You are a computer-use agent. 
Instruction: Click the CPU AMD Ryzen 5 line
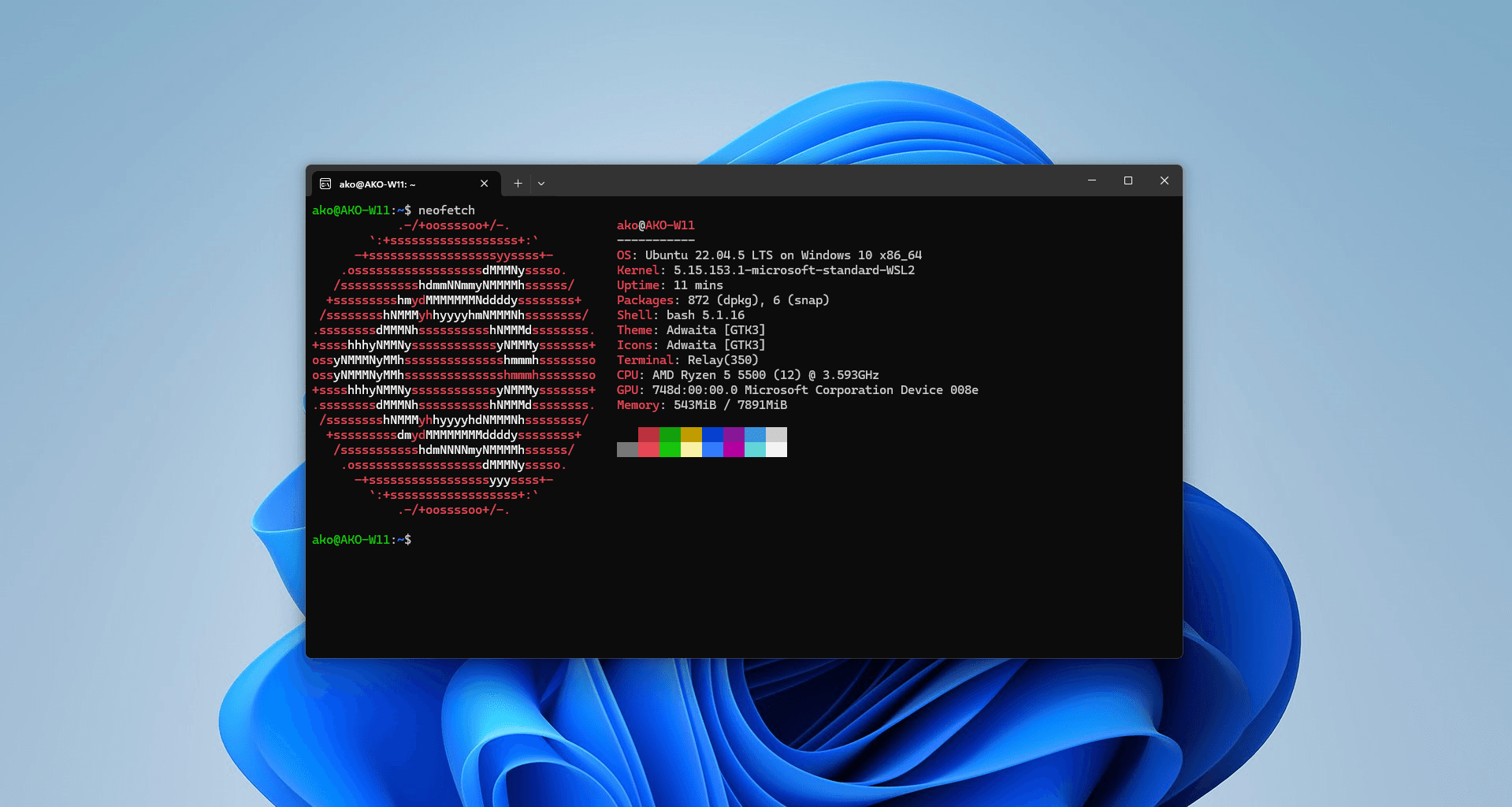coord(747,375)
